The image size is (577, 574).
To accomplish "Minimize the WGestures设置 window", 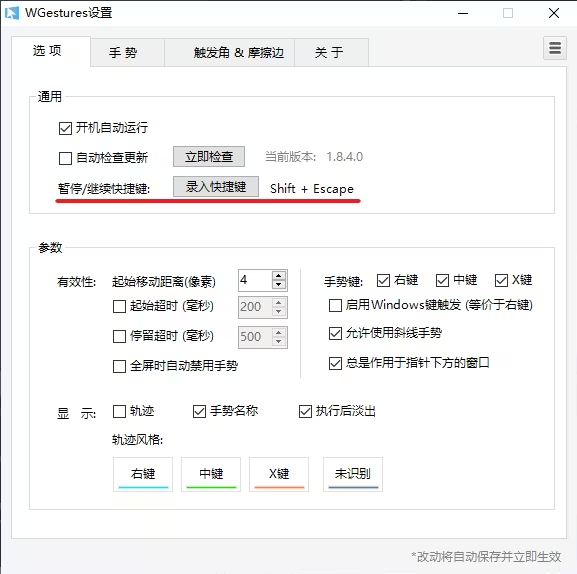I will click(x=463, y=13).
